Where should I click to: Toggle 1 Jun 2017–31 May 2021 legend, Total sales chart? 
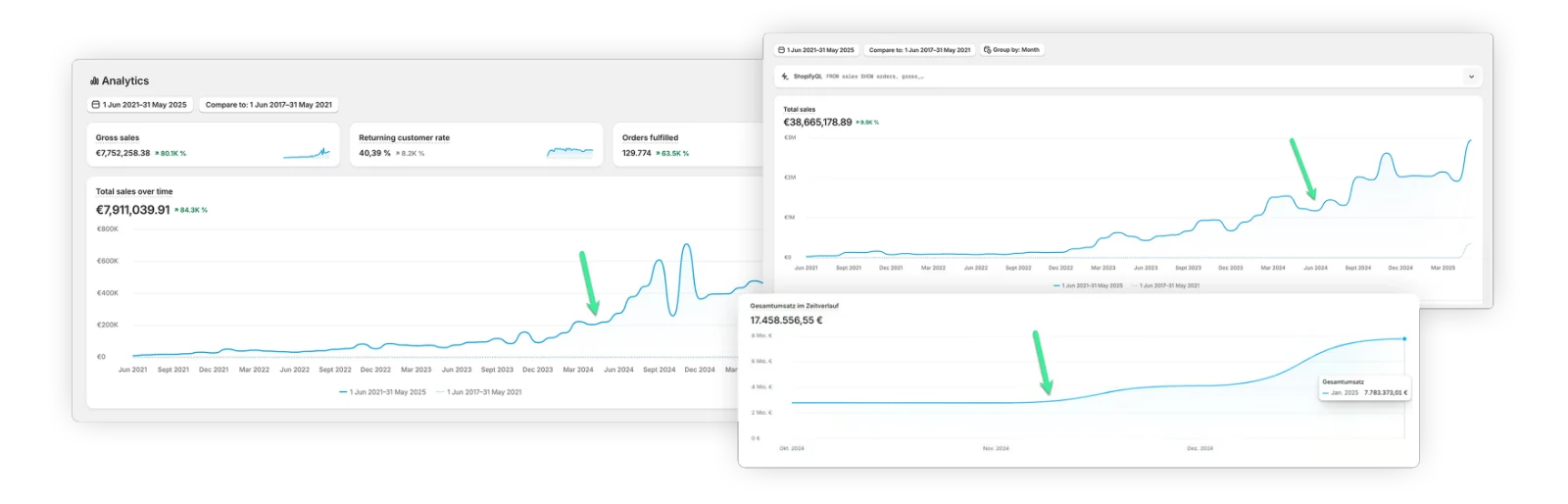1165,286
